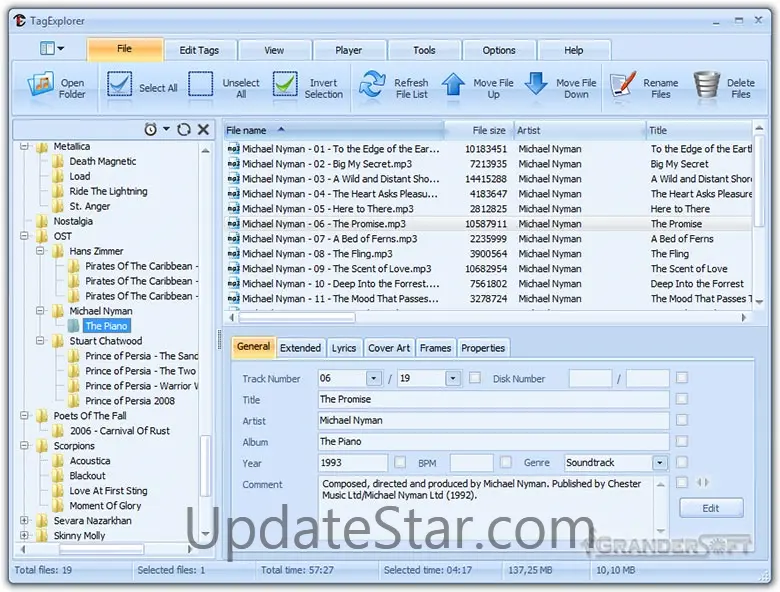Viewport: 780px width, 592px height.
Task: Expand the Skinny Molly folder node
Action: point(24,535)
